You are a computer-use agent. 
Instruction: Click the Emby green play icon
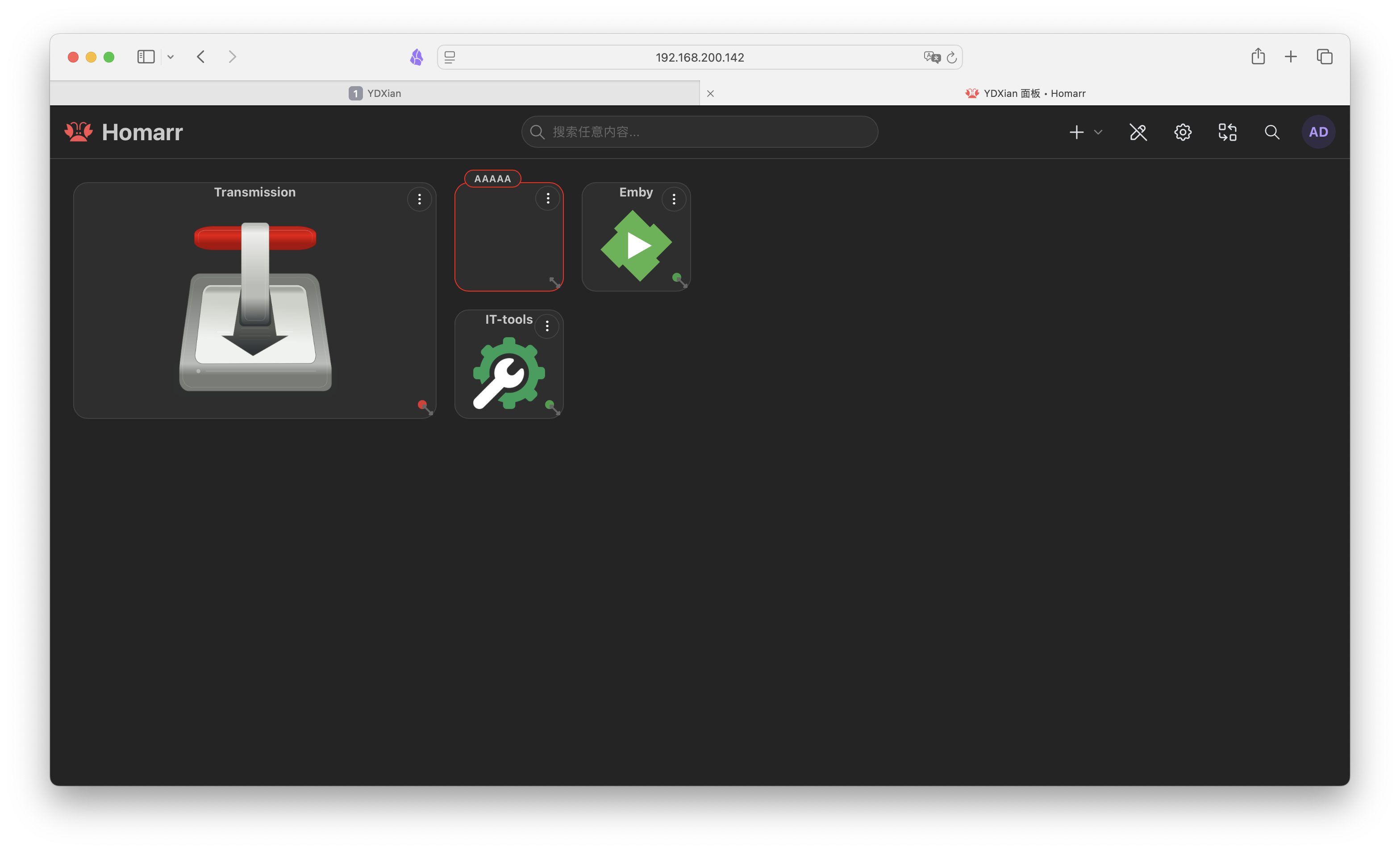click(636, 246)
